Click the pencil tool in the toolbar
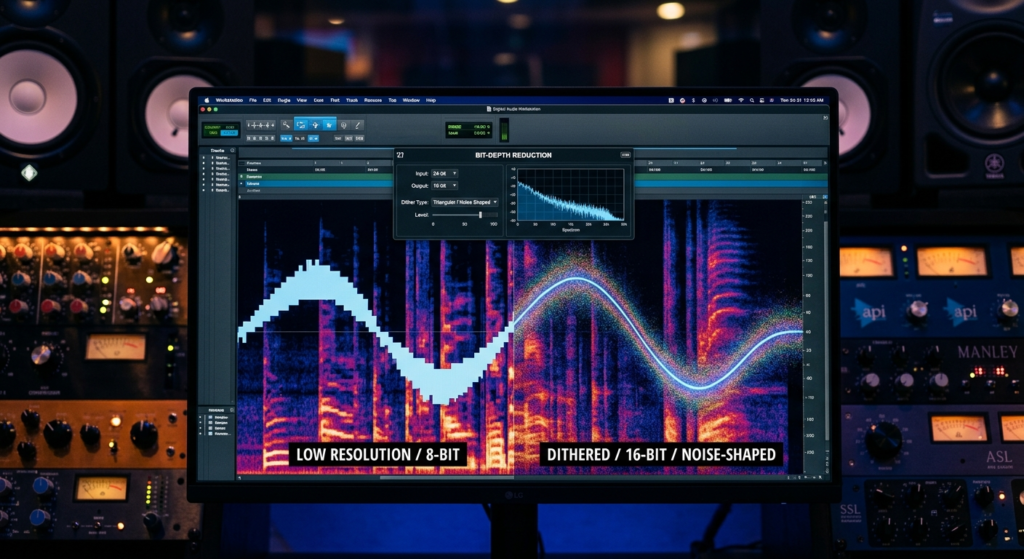Viewport: 1024px width, 559px height. click(x=358, y=125)
